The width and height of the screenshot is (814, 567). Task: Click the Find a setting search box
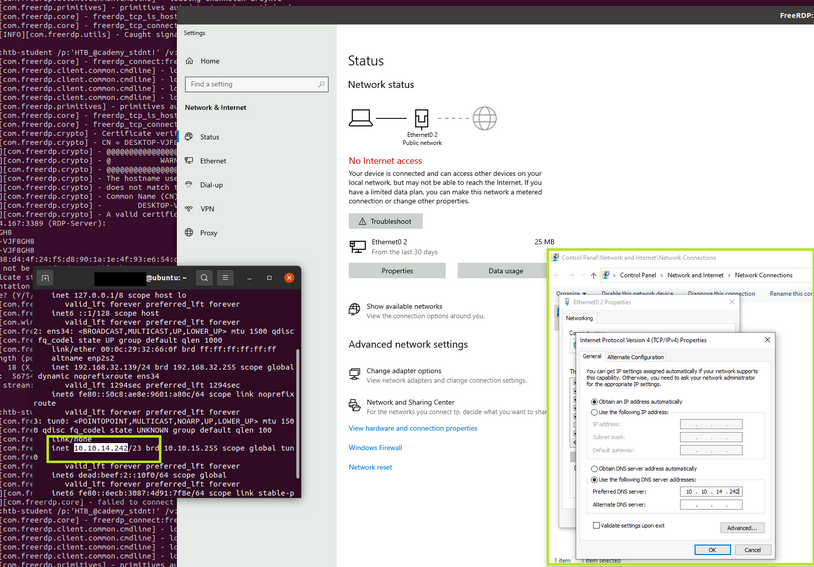pyautogui.click(x=256, y=84)
